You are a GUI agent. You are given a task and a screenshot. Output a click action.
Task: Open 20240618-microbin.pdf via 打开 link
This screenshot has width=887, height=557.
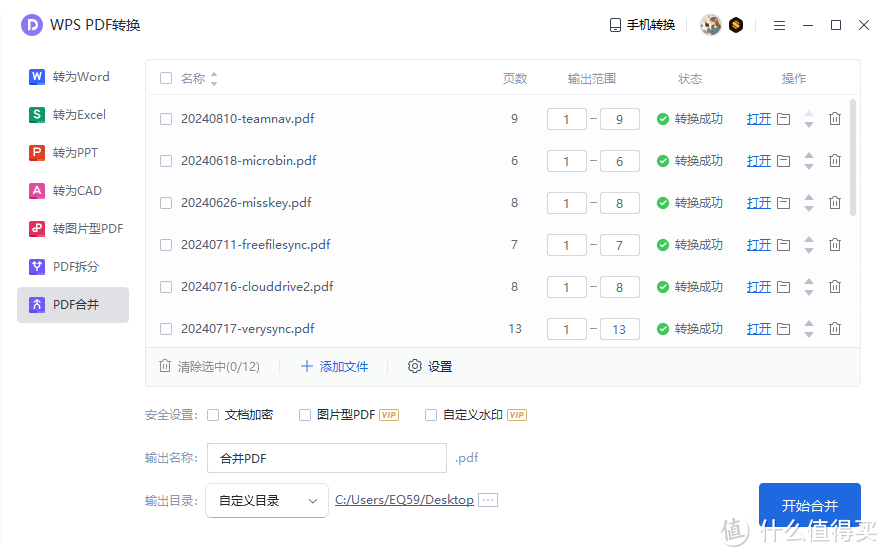click(x=759, y=161)
